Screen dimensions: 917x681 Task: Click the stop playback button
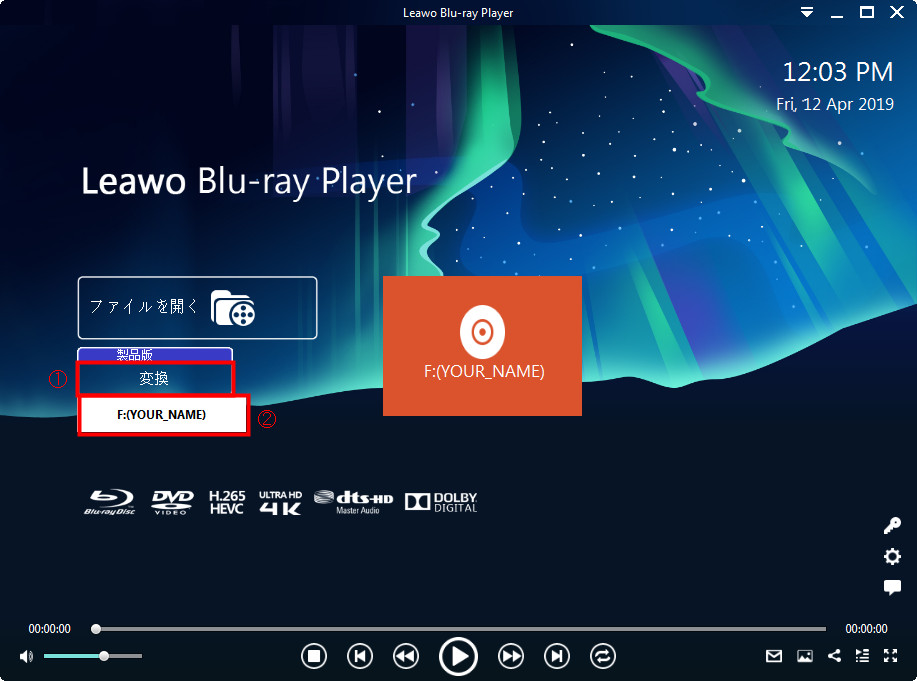point(314,656)
